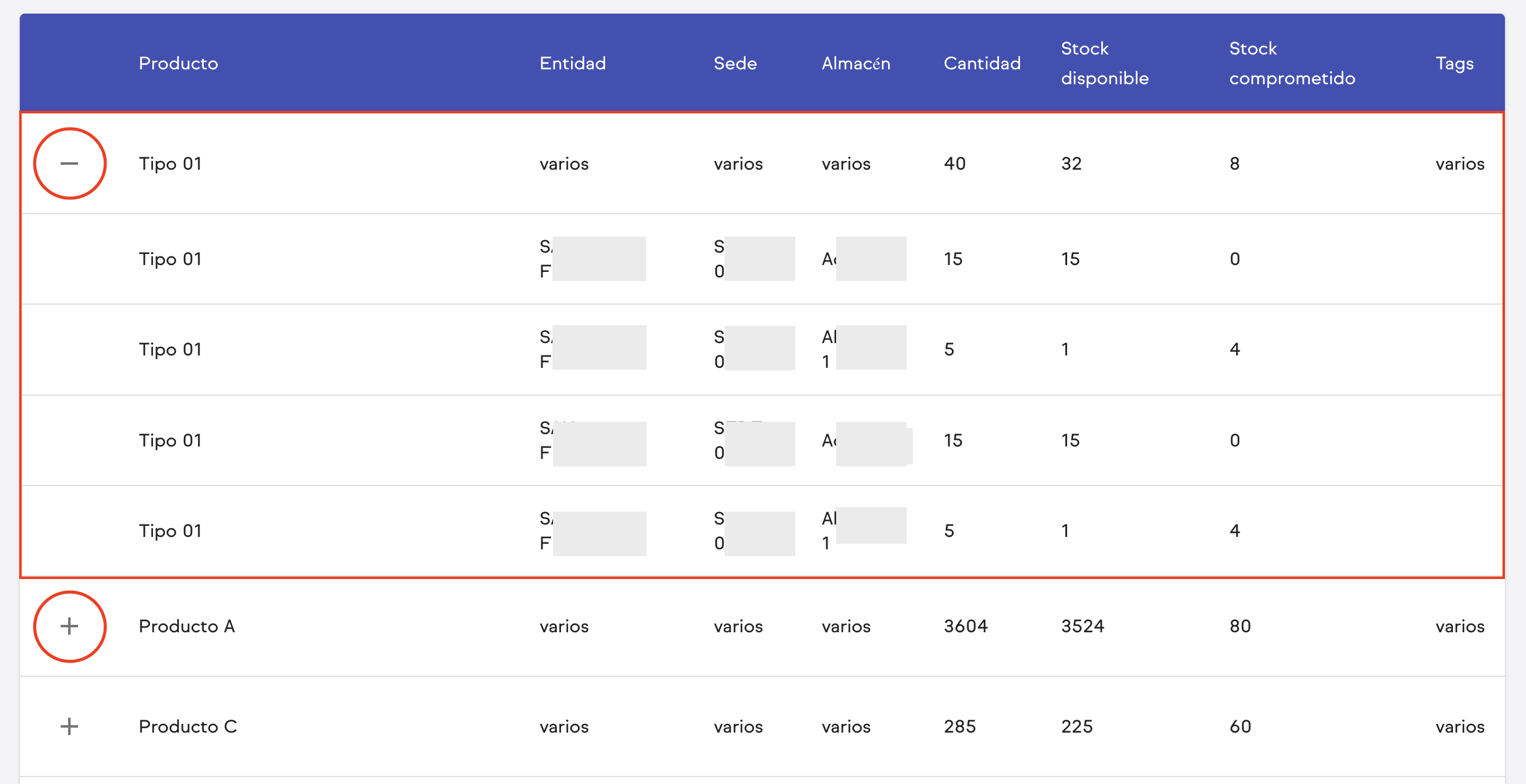Image resolution: width=1526 pixels, height=784 pixels.
Task: Select the Entidad column header
Action: (572, 63)
